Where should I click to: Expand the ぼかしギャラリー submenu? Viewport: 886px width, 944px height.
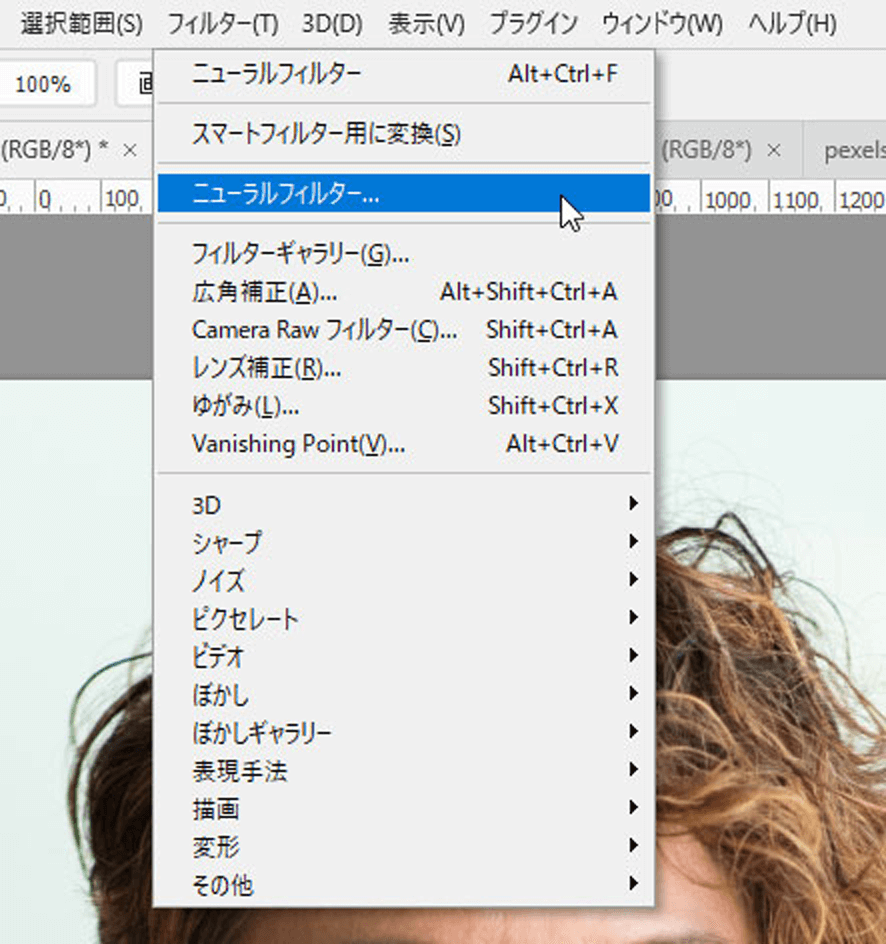point(404,732)
